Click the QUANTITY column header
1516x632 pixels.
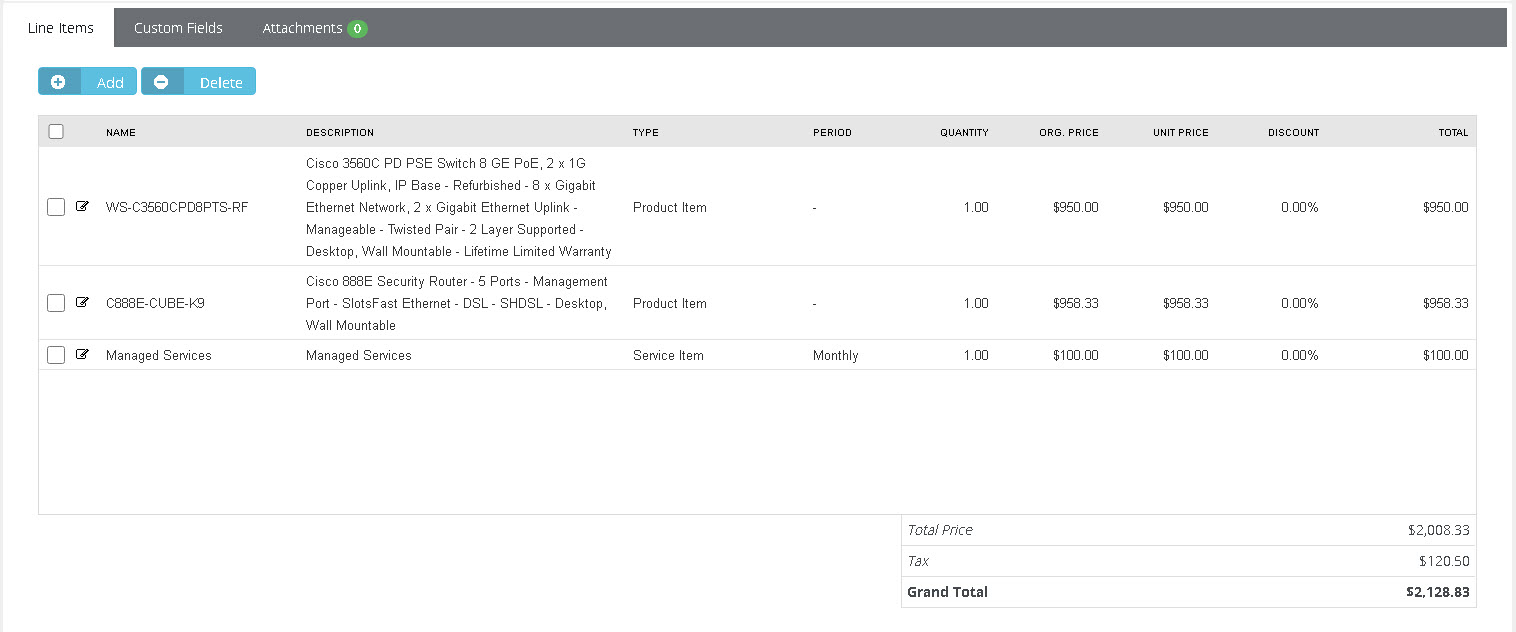963,132
